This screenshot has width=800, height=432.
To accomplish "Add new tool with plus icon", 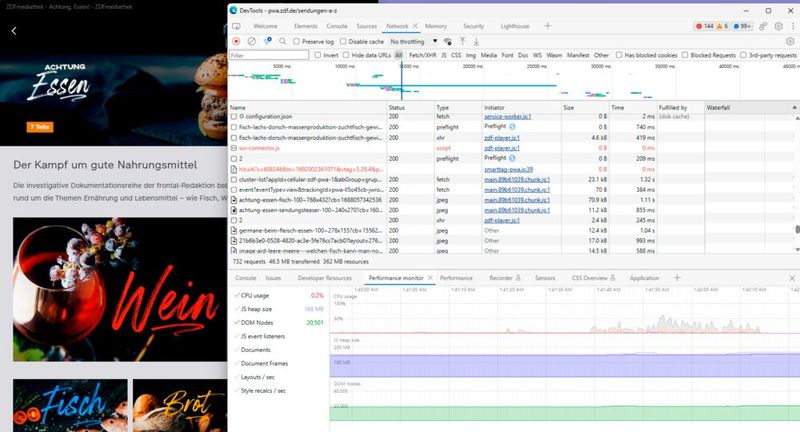I will [x=547, y=25].
